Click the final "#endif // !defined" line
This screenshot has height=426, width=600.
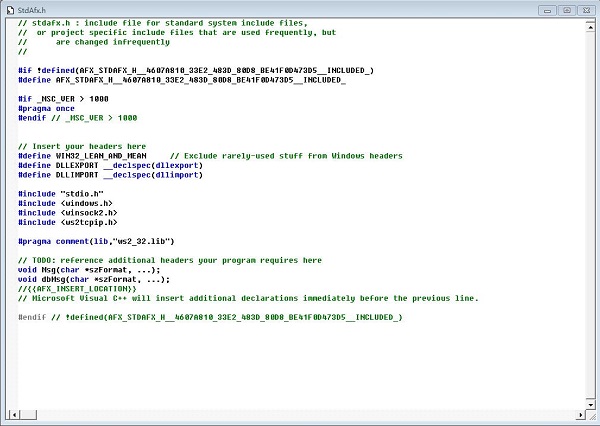coord(210,317)
